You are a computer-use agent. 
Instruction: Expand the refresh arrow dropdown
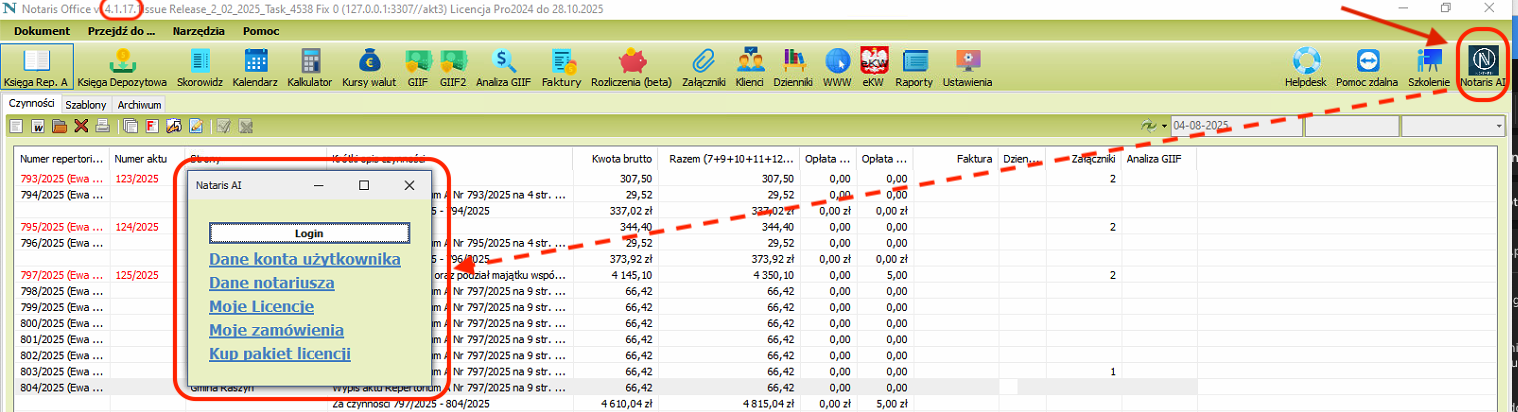tap(1165, 126)
